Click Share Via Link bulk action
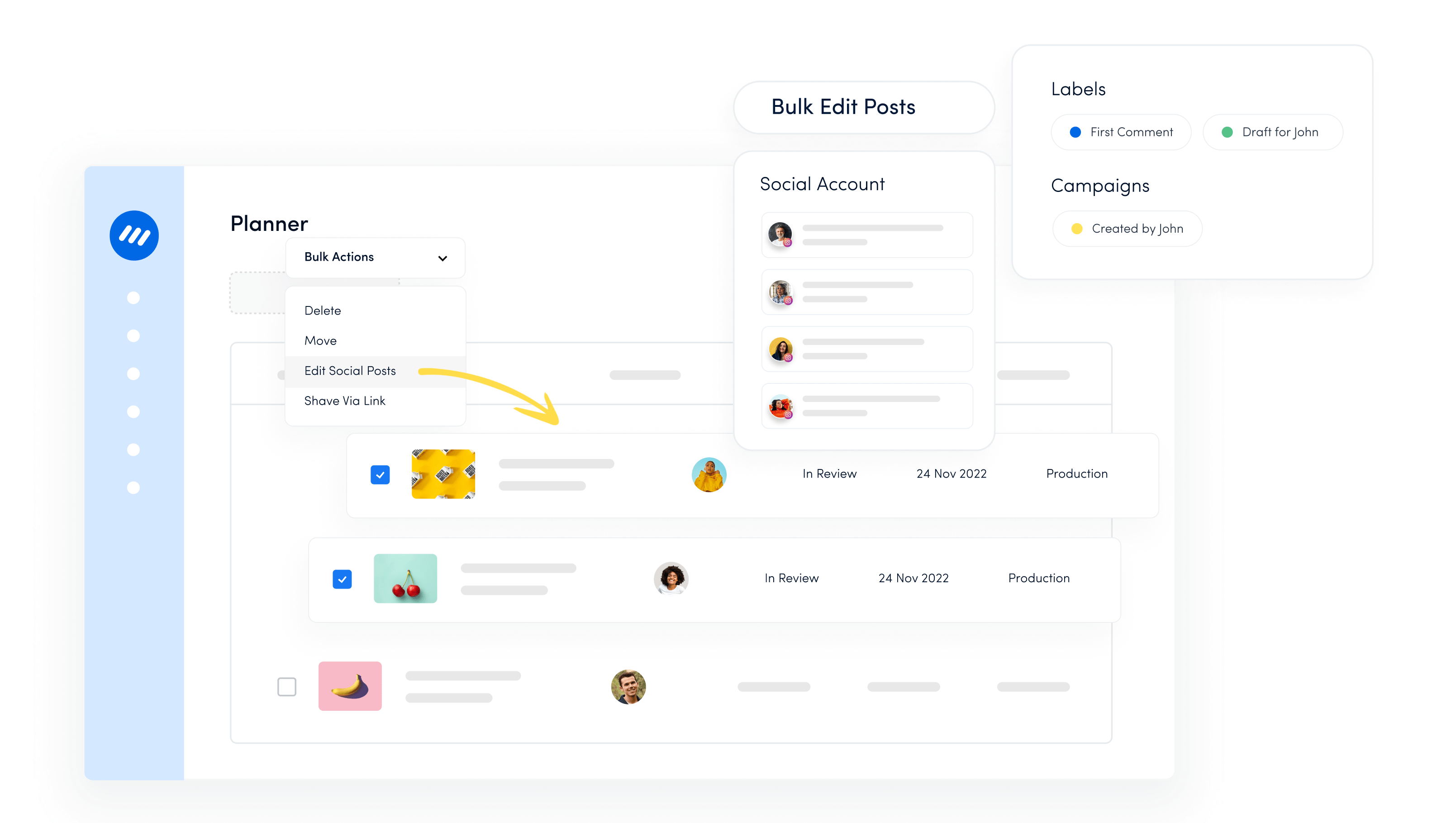 [344, 400]
